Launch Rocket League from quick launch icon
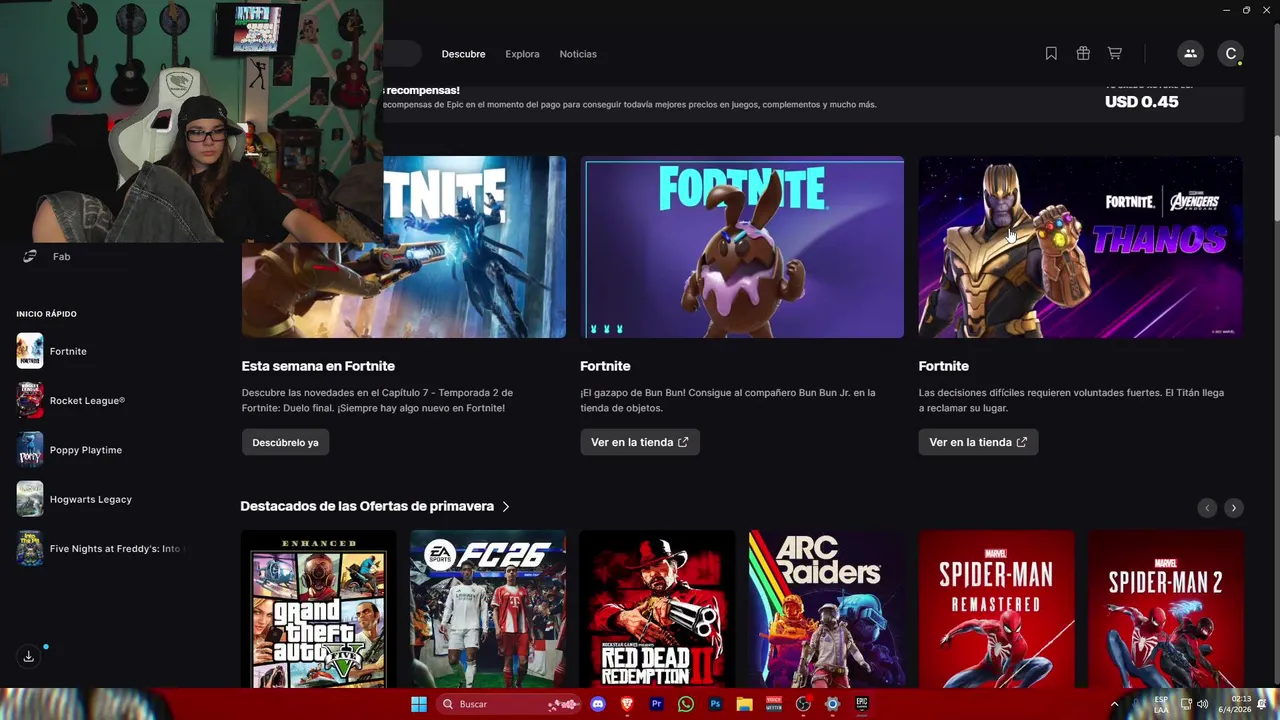This screenshot has height=720, width=1280. (x=30, y=400)
